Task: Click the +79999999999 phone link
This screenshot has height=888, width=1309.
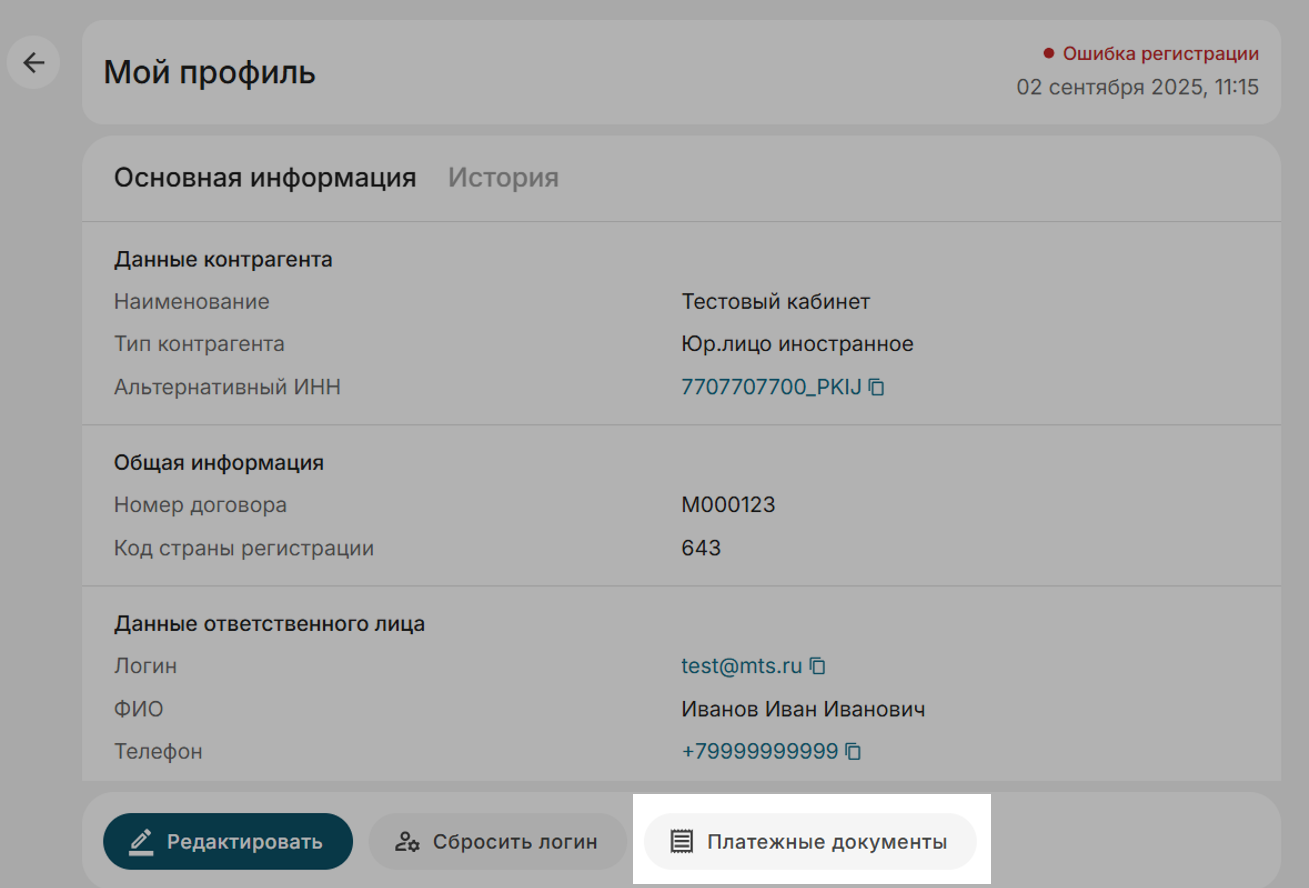Action: [x=759, y=751]
